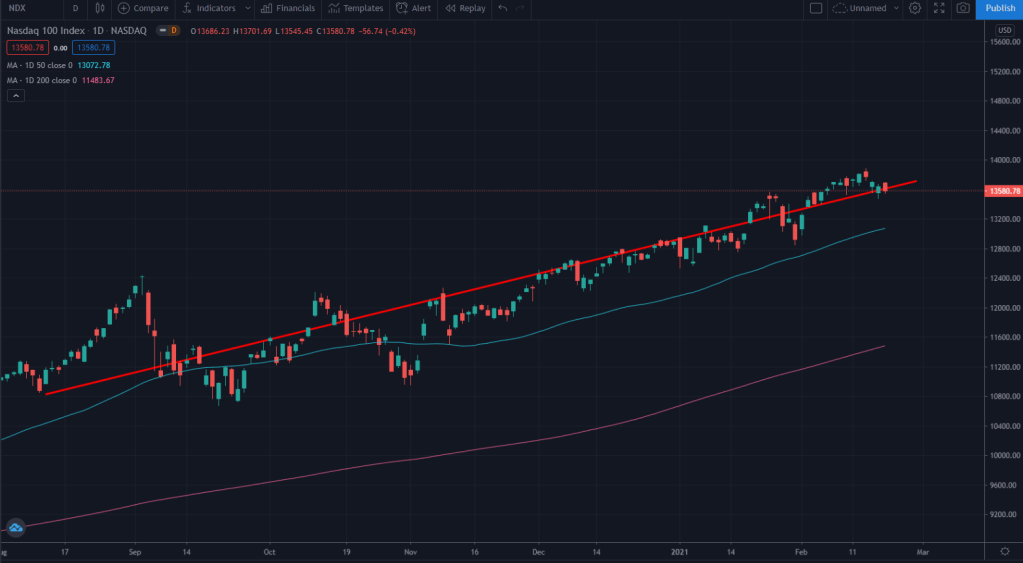This screenshot has height=563, width=1023.
Task: Create an Alert from toolbar
Action: click(413, 8)
